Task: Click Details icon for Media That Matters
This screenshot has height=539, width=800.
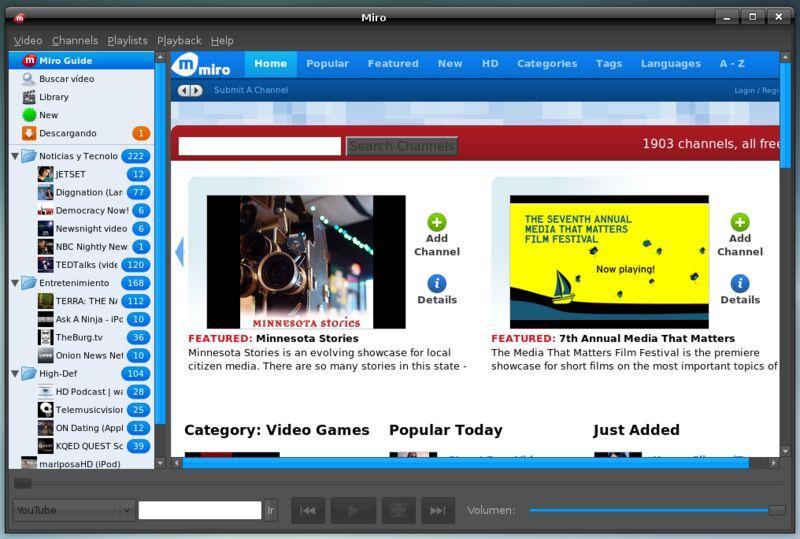Action: pos(740,283)
